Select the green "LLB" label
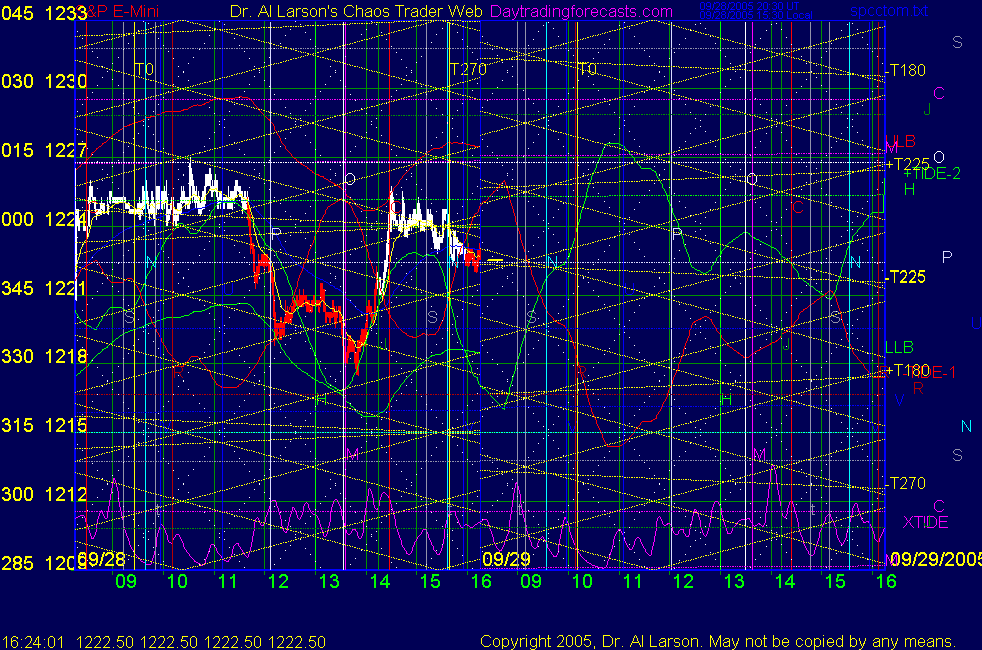 pos(899,347)
